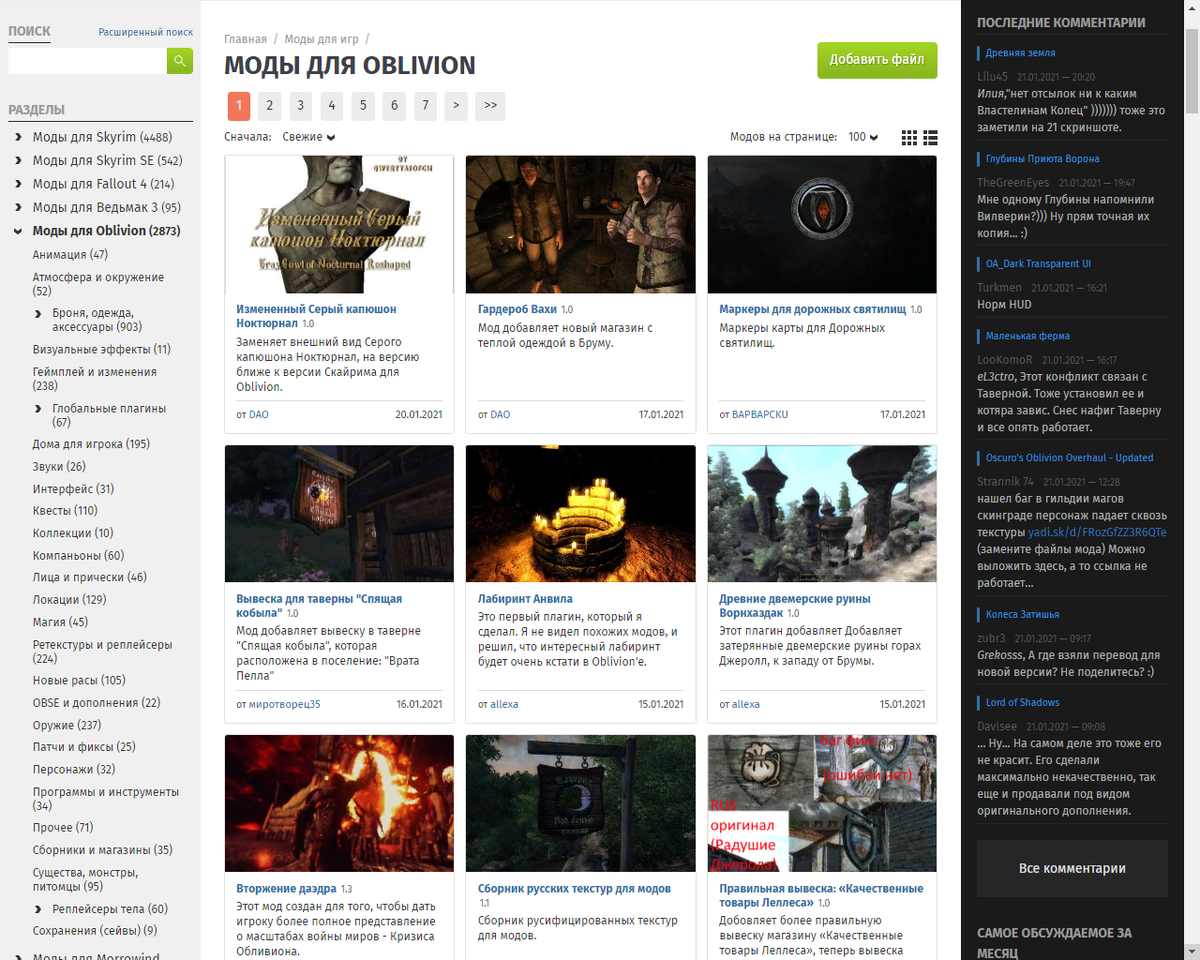The height and width of the screenshot is (960, 1200).
Task: Open commenter TheGreenEyes profile name
Action: click(x=1013, y=183)
